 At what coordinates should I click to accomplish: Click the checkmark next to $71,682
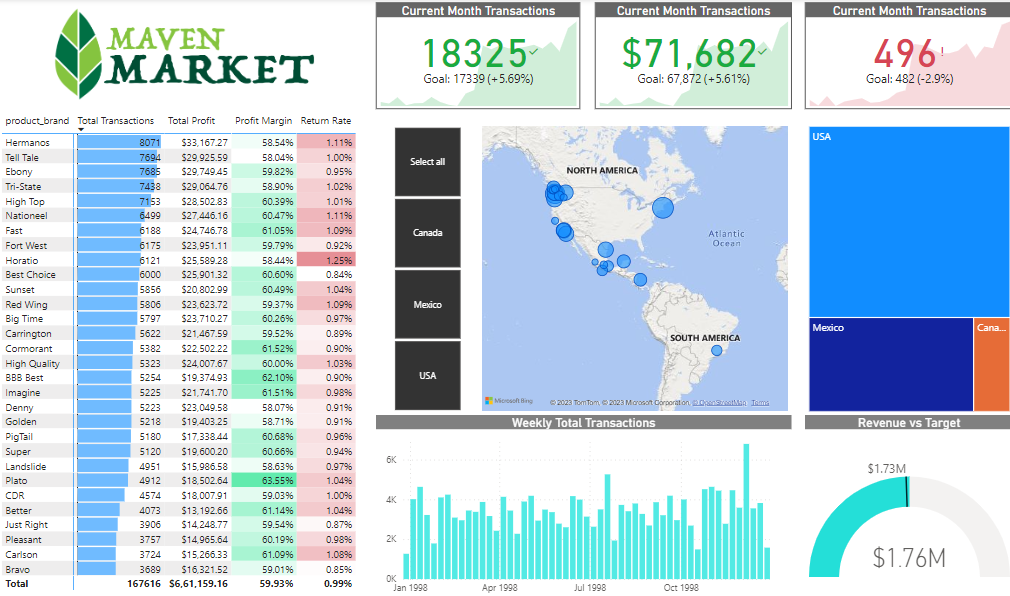coord(763,50)
